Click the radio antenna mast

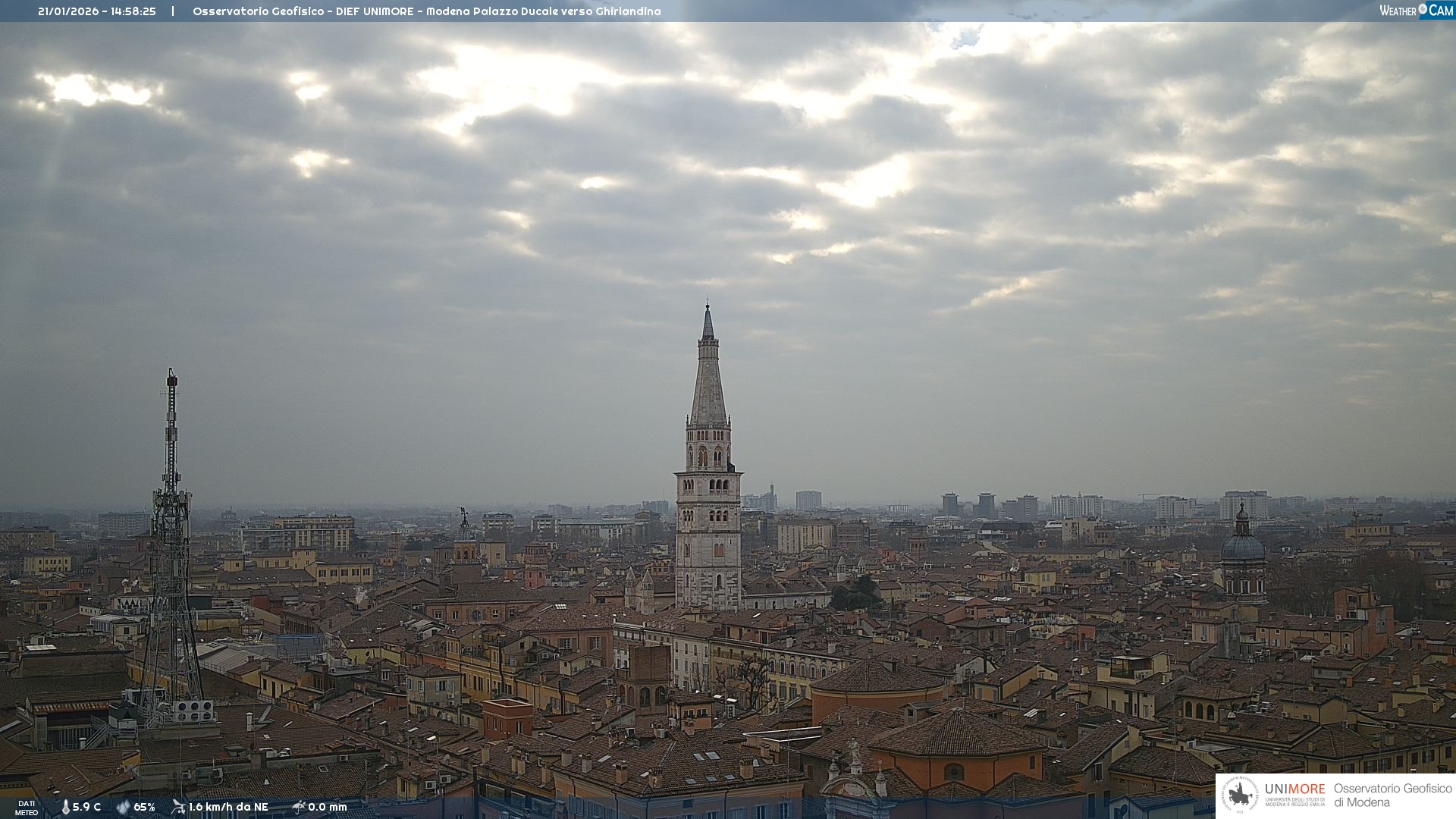click(171, 531)
